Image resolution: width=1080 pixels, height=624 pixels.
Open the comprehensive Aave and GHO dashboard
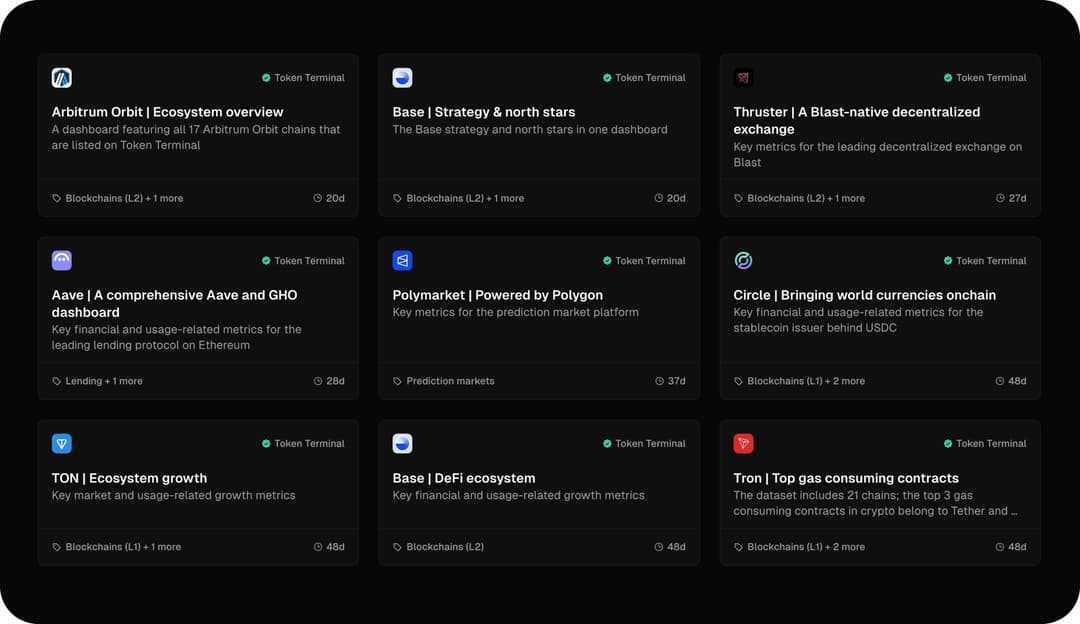tap(174, 303)
